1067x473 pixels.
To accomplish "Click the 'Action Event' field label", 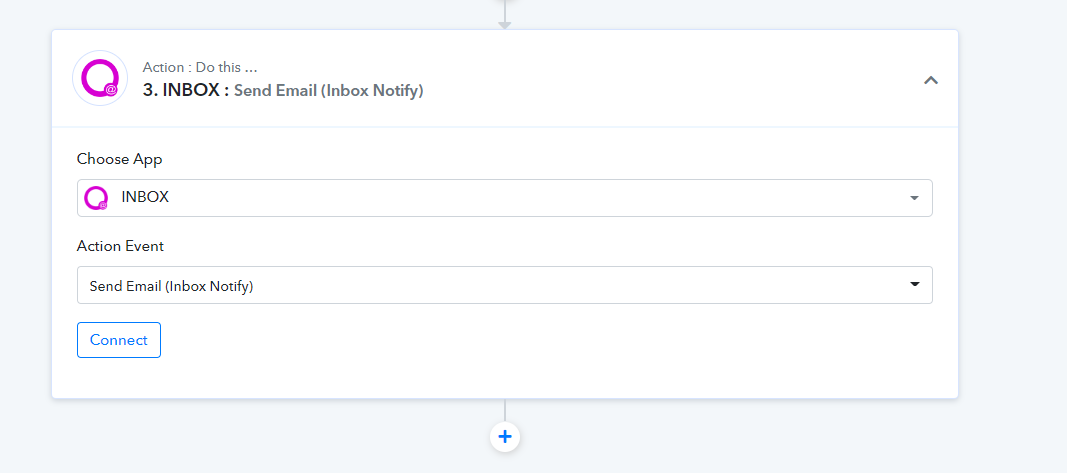I will (120, 246).
